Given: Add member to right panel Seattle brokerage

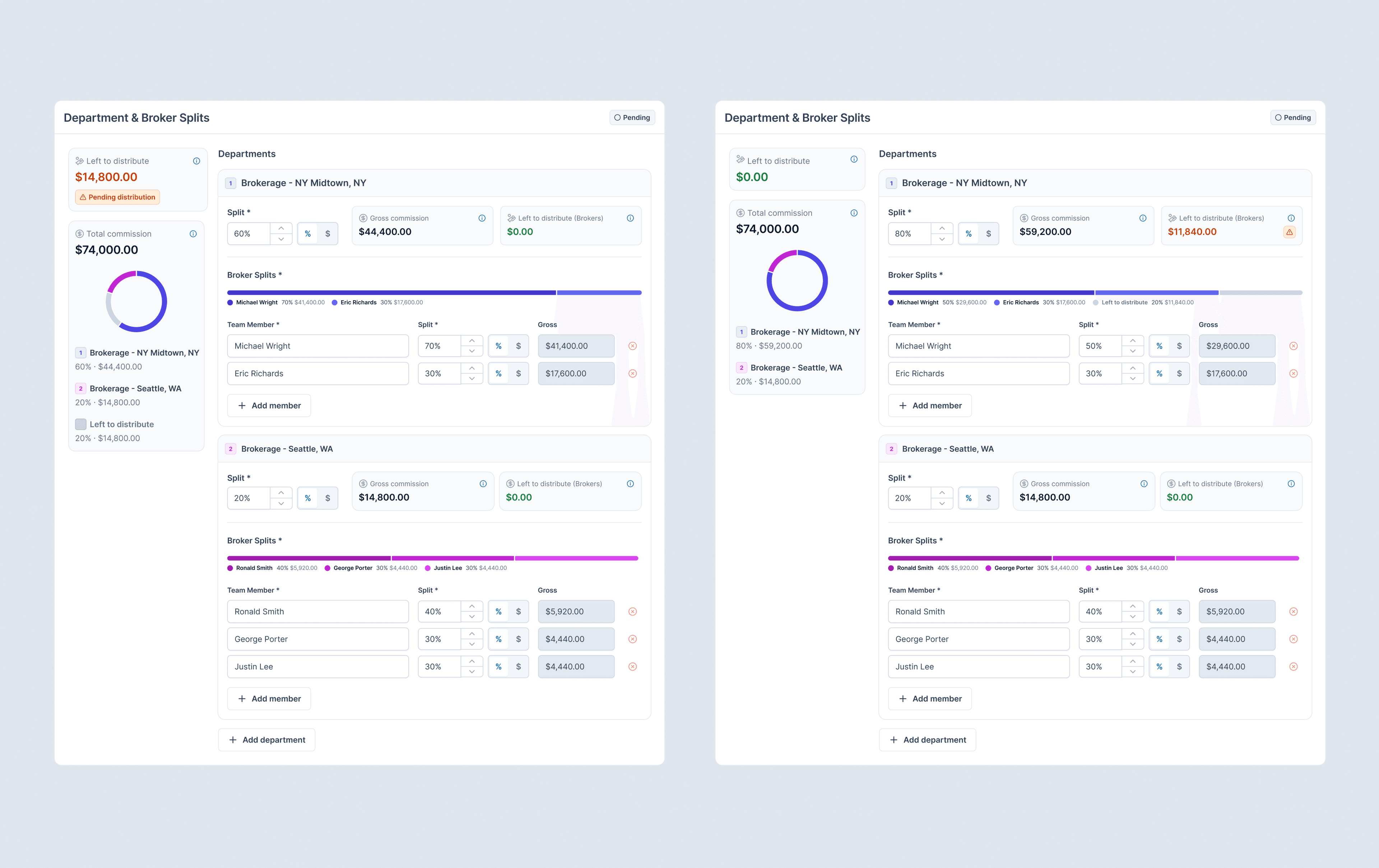Looking at the screenshot, I should point(930,698).
